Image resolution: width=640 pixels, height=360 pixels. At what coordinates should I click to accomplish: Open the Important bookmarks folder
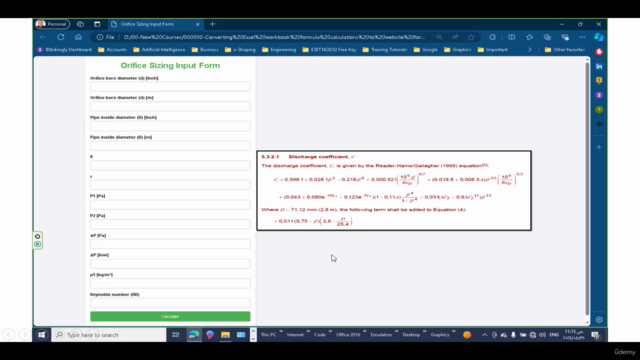tap(493, 50)
